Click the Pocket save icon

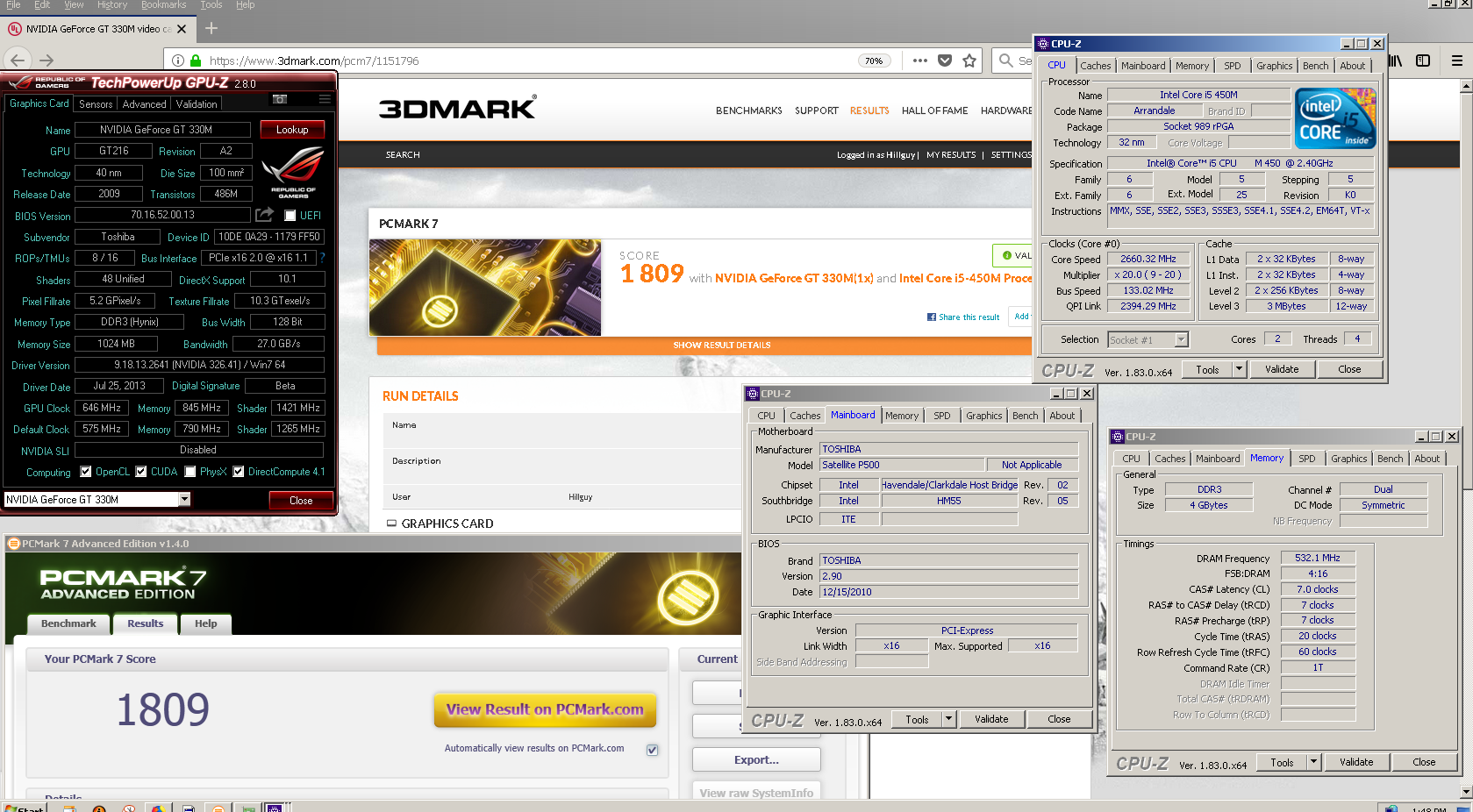click(945, 61)
